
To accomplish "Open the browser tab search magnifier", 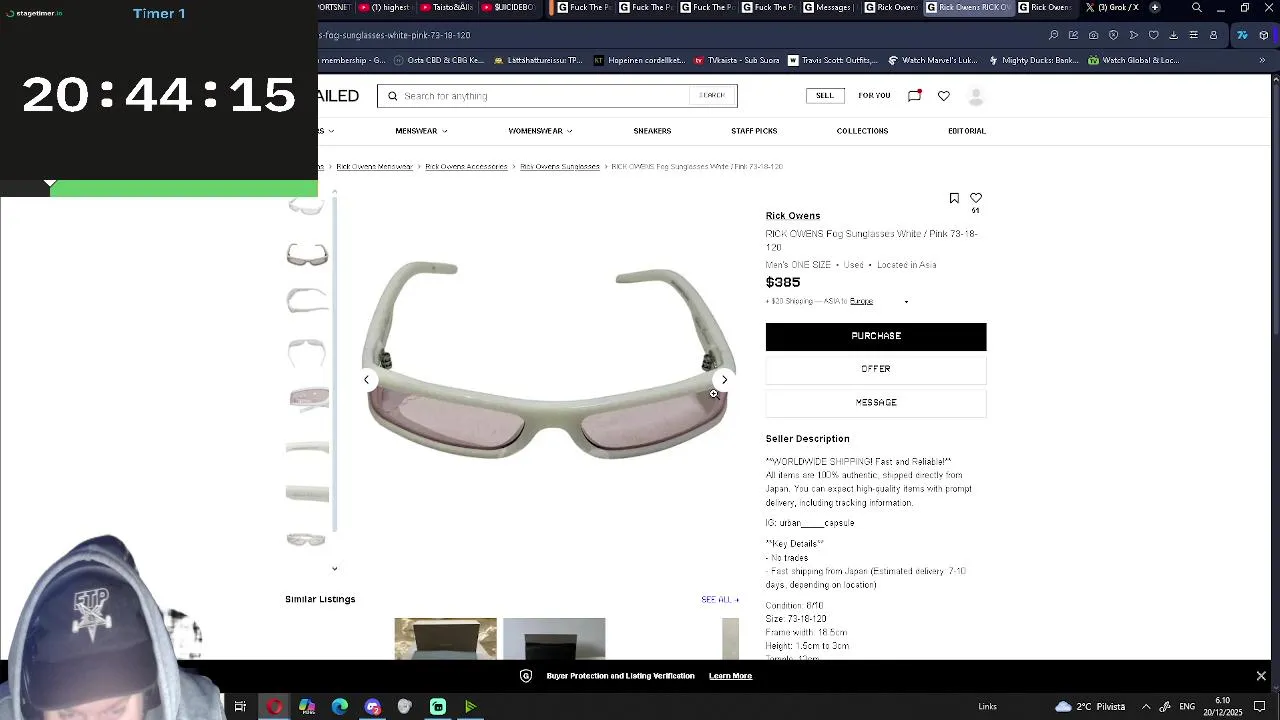I will point(1197,8).
